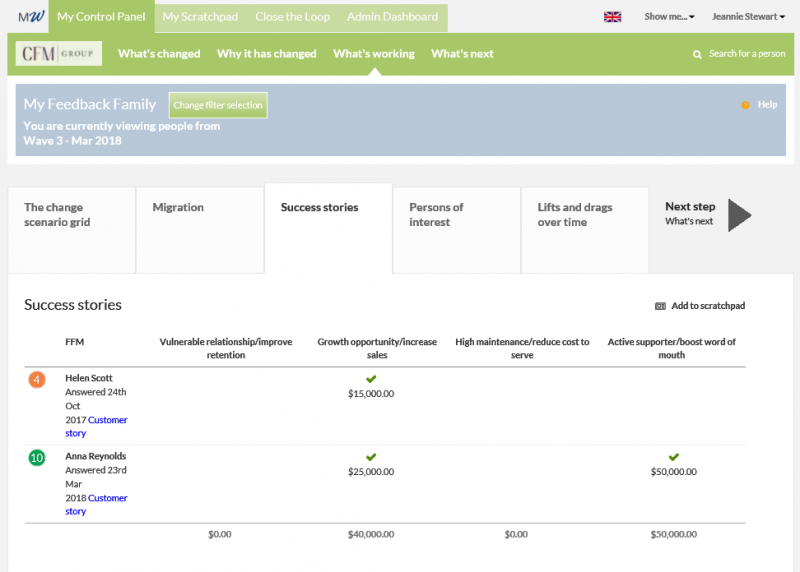This screenshot has height=572, width=800.
Task: Click the MW logo icon
Action: (x=31, y=16)
